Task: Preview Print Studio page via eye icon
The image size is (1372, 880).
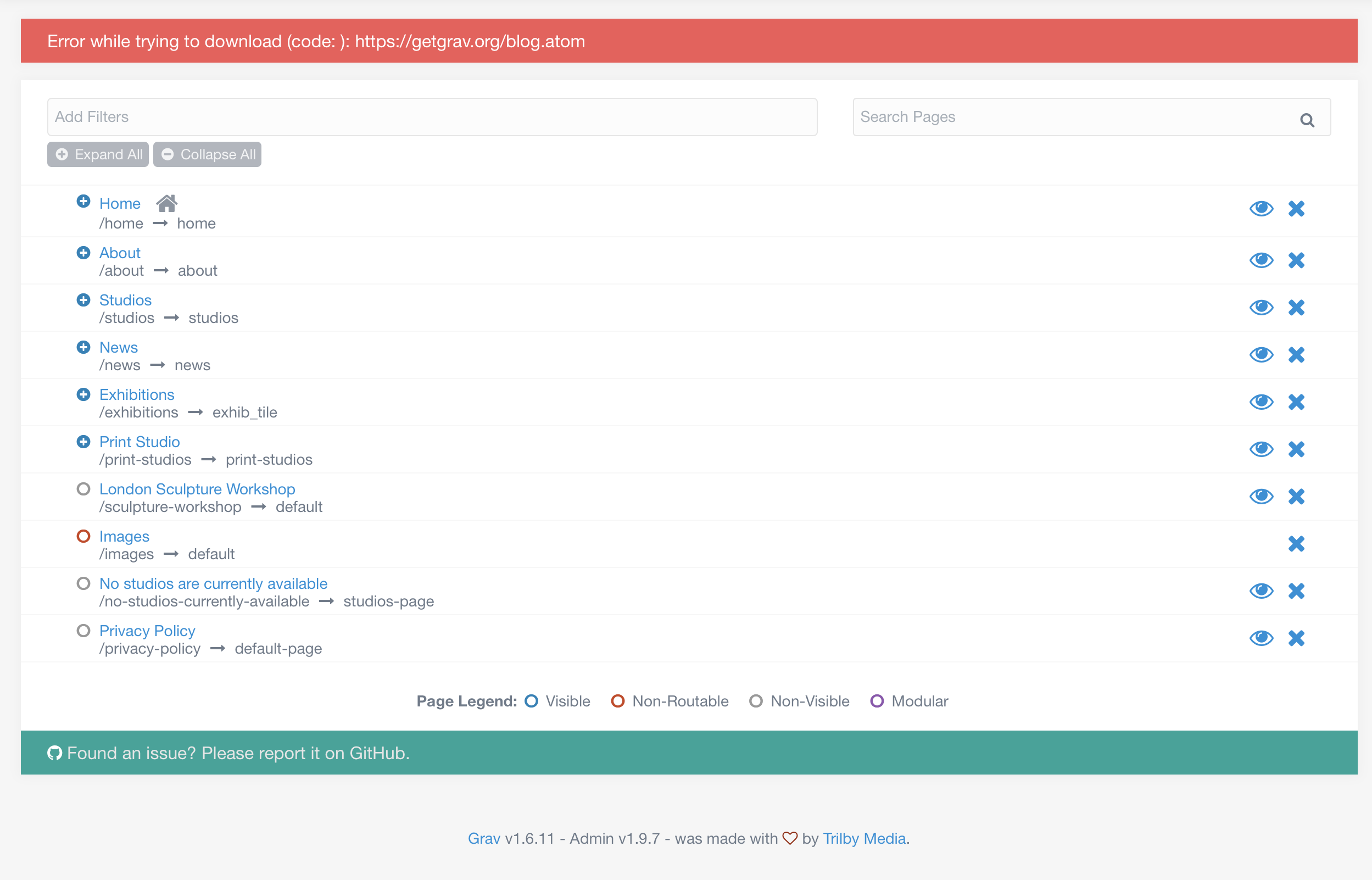Action: (1261, 449)
